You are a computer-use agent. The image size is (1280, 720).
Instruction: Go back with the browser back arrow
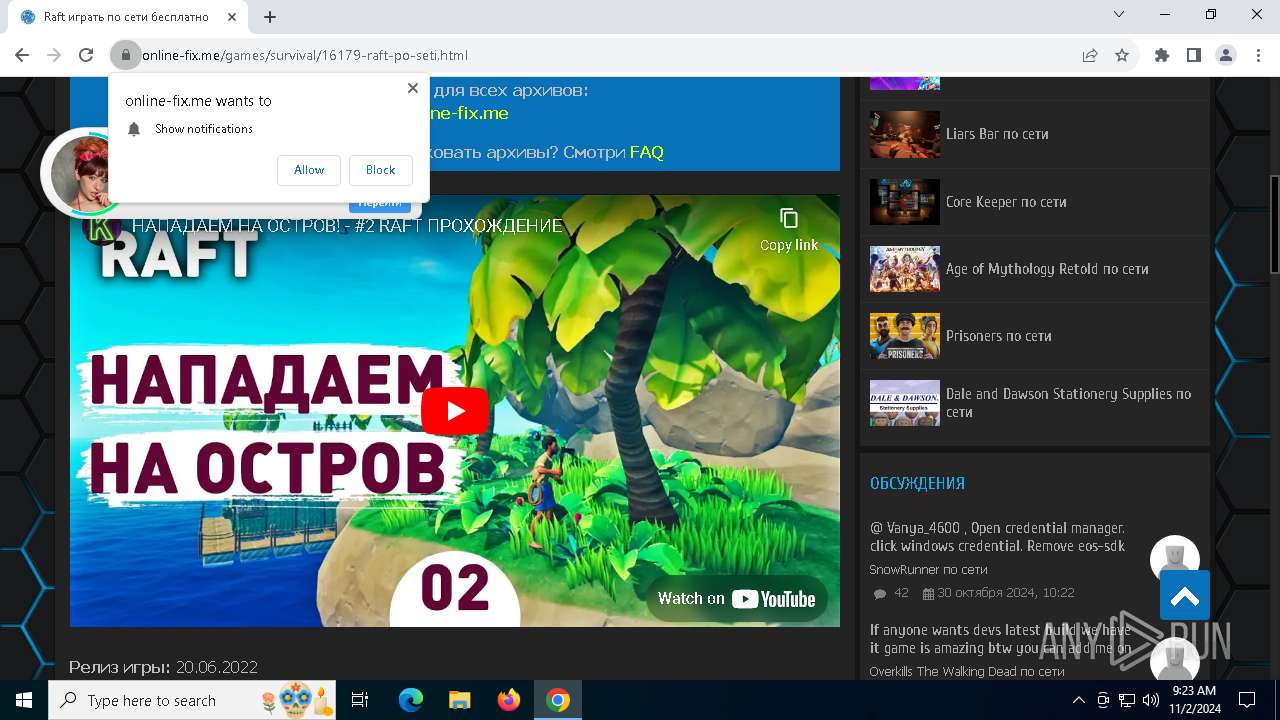click(22, 55)
